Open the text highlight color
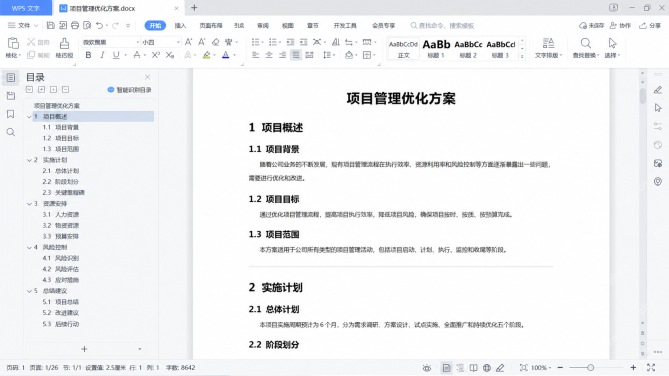The image size is (669, 376). (207, 55)
